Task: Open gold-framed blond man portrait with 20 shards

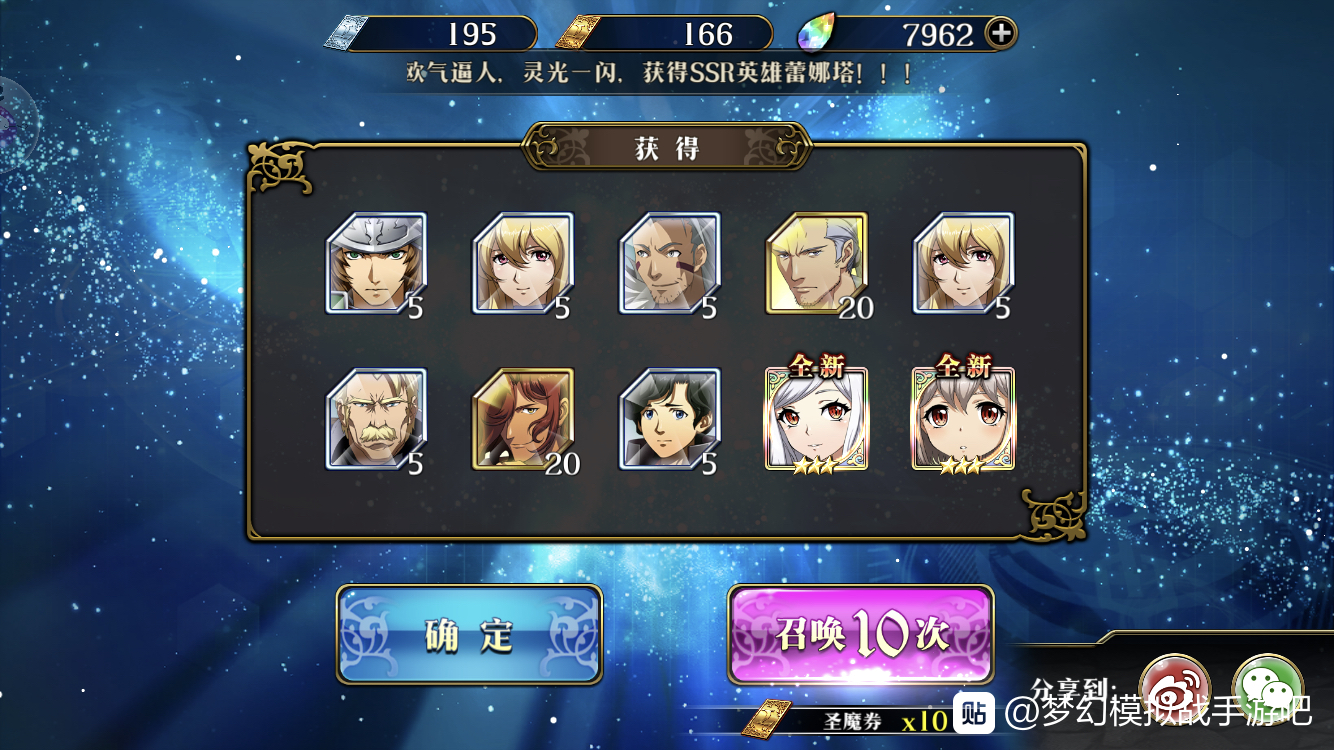Action: pos(817,263)
